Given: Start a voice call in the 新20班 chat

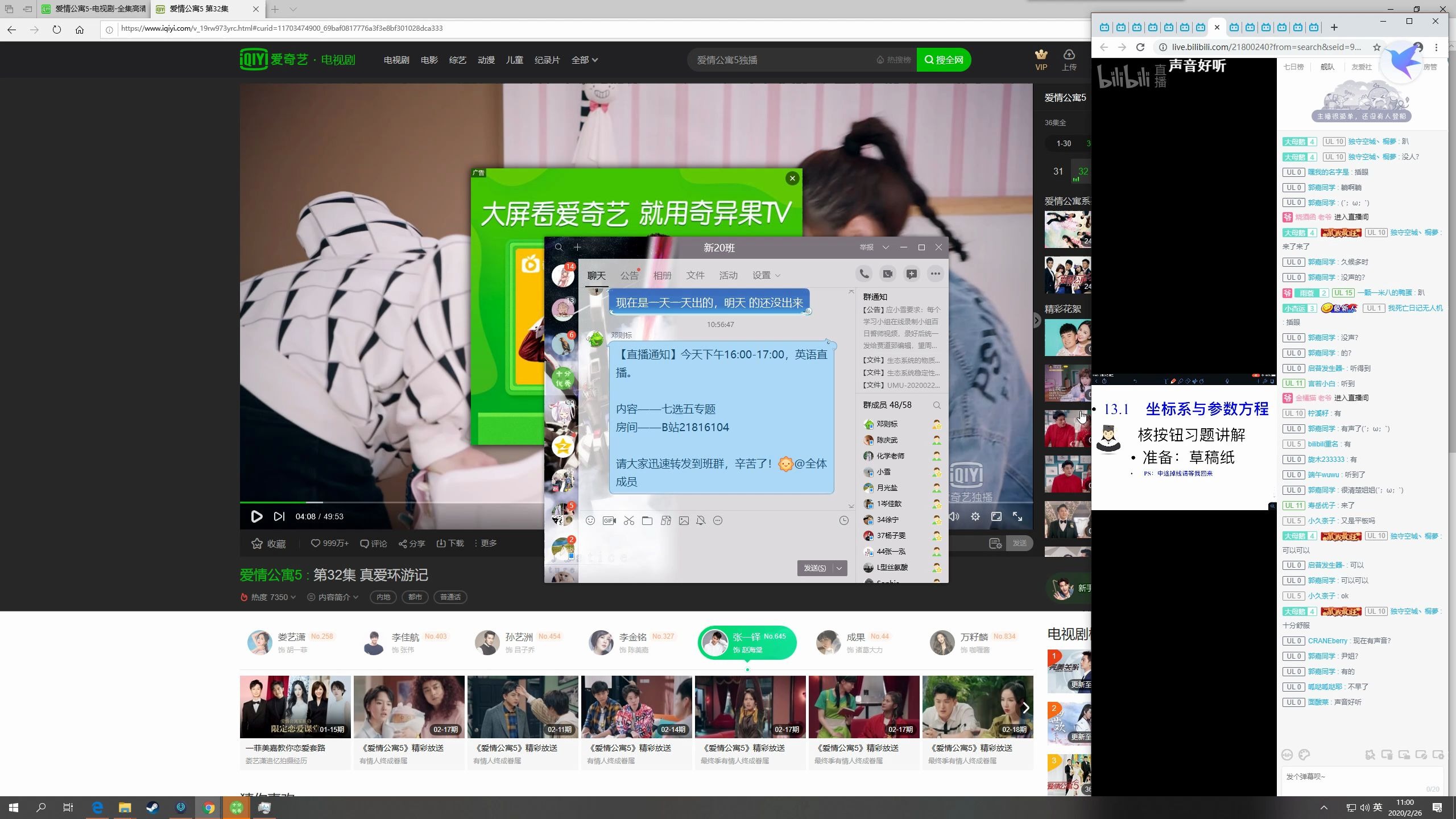Looking at the screenshot, I should pyautogui.click(x=864, y=274).
